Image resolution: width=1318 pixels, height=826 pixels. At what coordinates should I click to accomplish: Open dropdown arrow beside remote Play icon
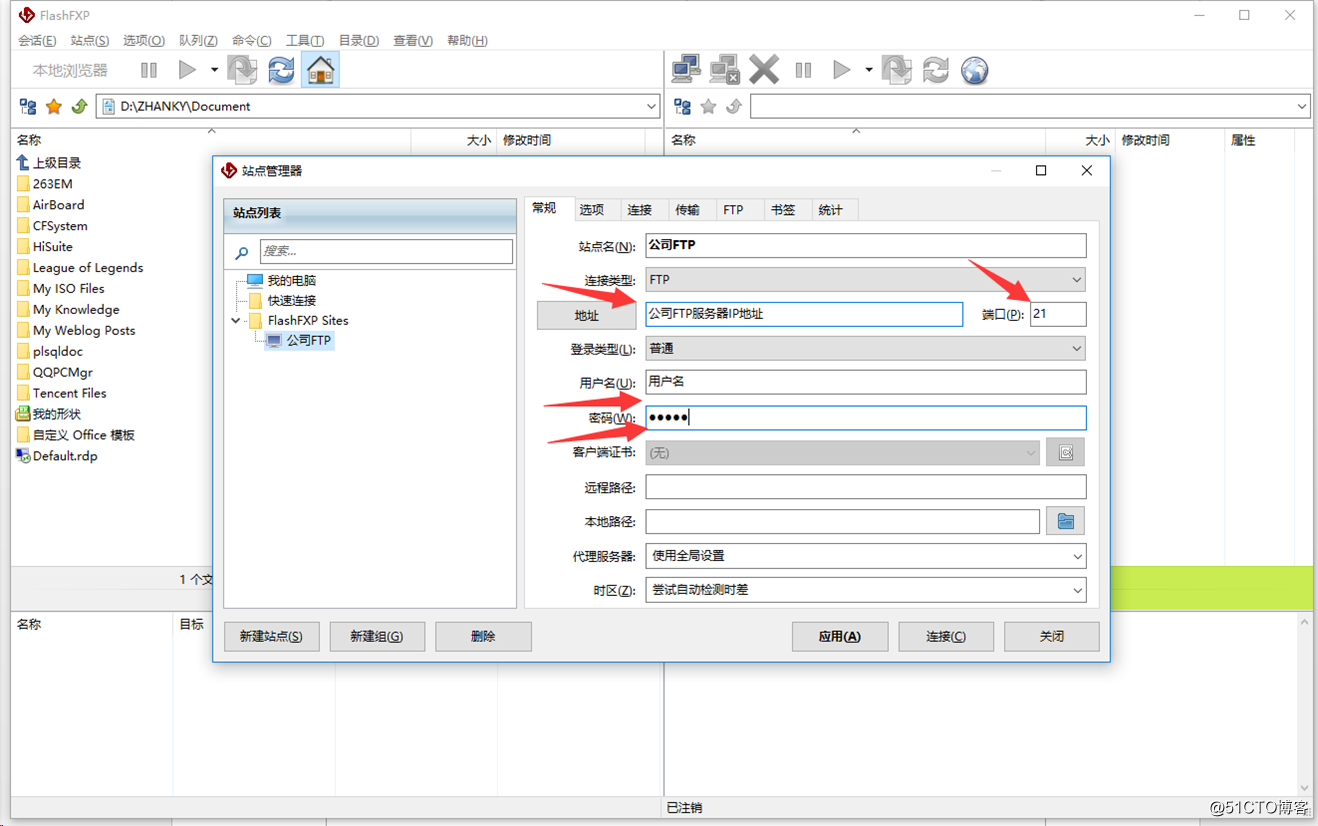point(869,70)
